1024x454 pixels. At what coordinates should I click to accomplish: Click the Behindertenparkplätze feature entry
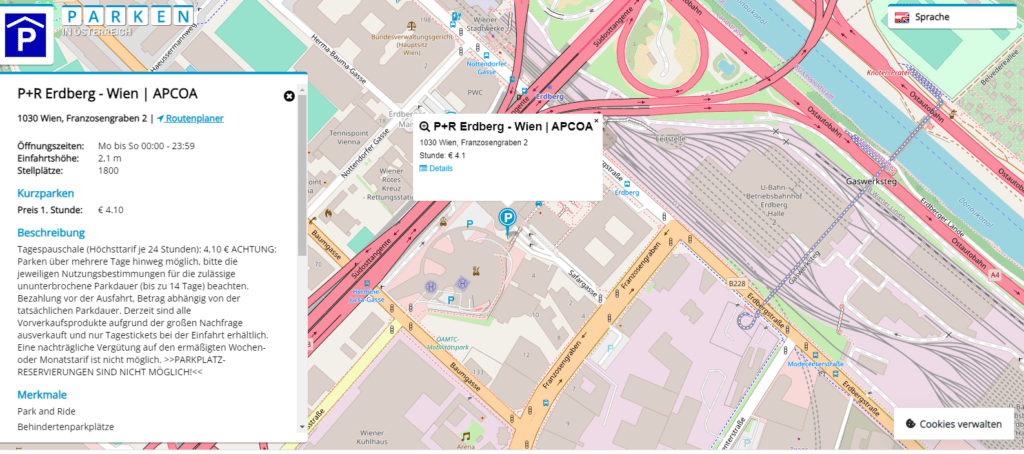point(65,427)
